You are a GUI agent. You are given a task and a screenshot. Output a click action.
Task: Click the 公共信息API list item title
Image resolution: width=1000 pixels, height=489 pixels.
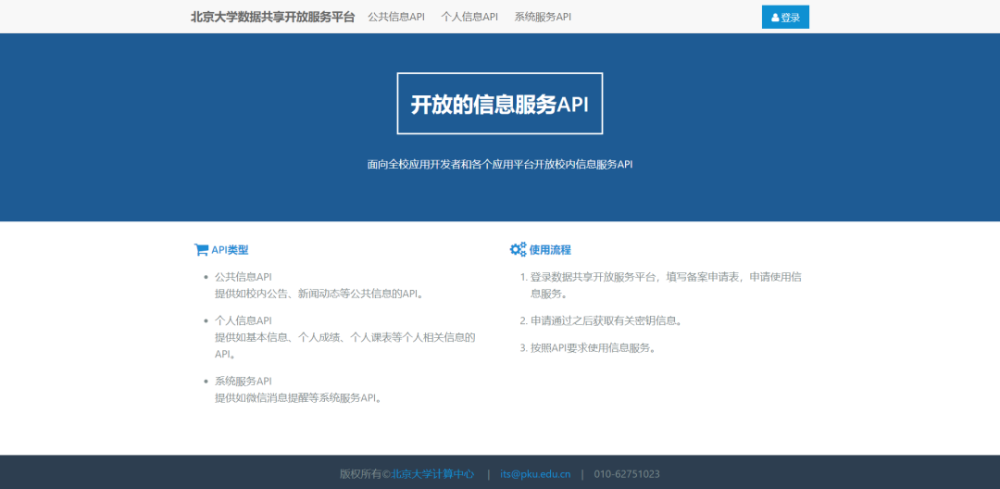point(243,277)
